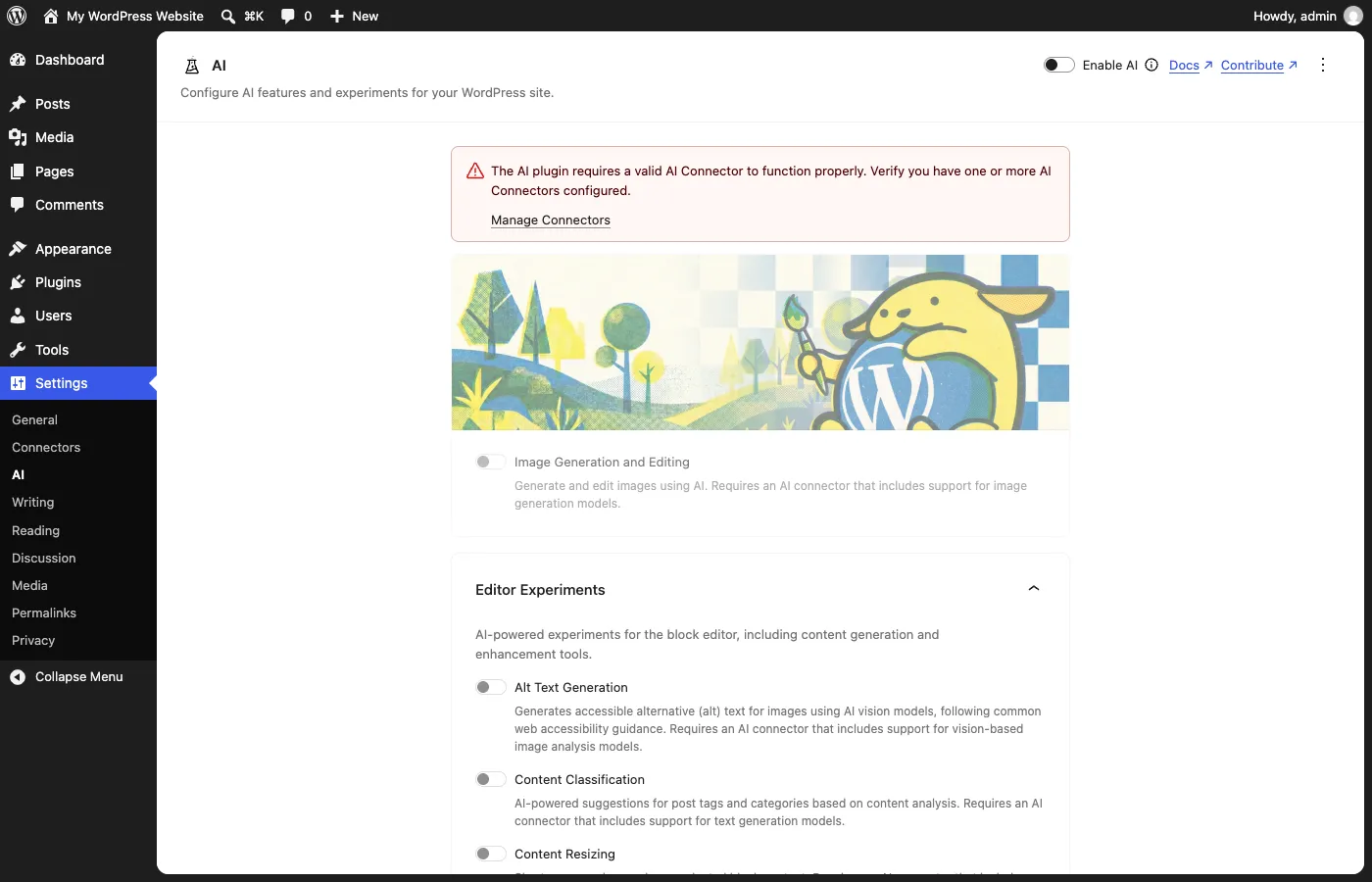Screen dimensions: 1372x882
Task: Click the info icon beside Enable AI
Action: pos(1151,65)
